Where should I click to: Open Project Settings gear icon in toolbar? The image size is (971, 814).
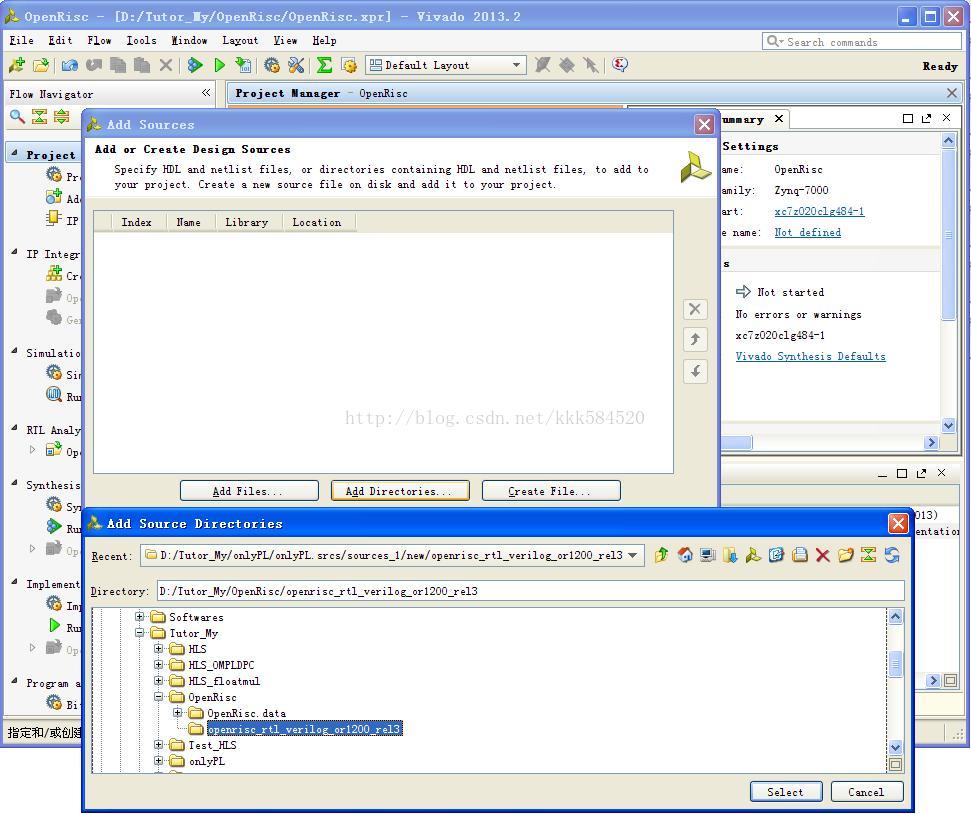click(272, 65)
